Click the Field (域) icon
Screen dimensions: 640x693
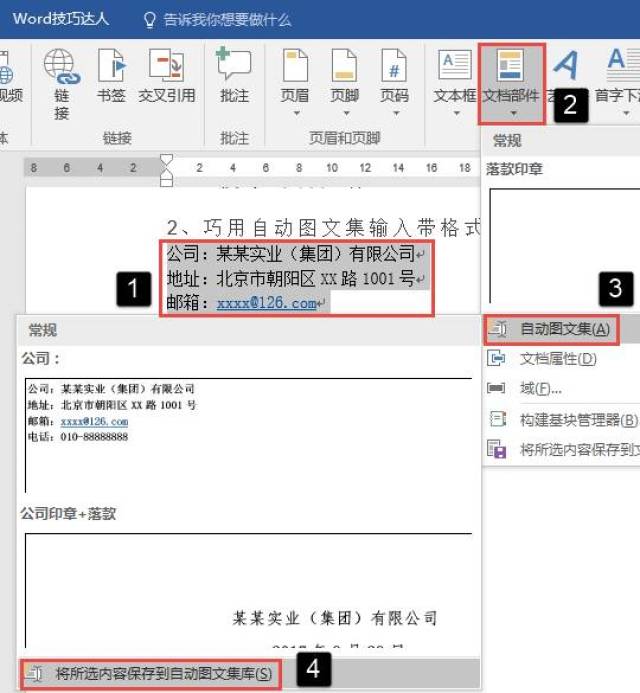coord(496,388)
